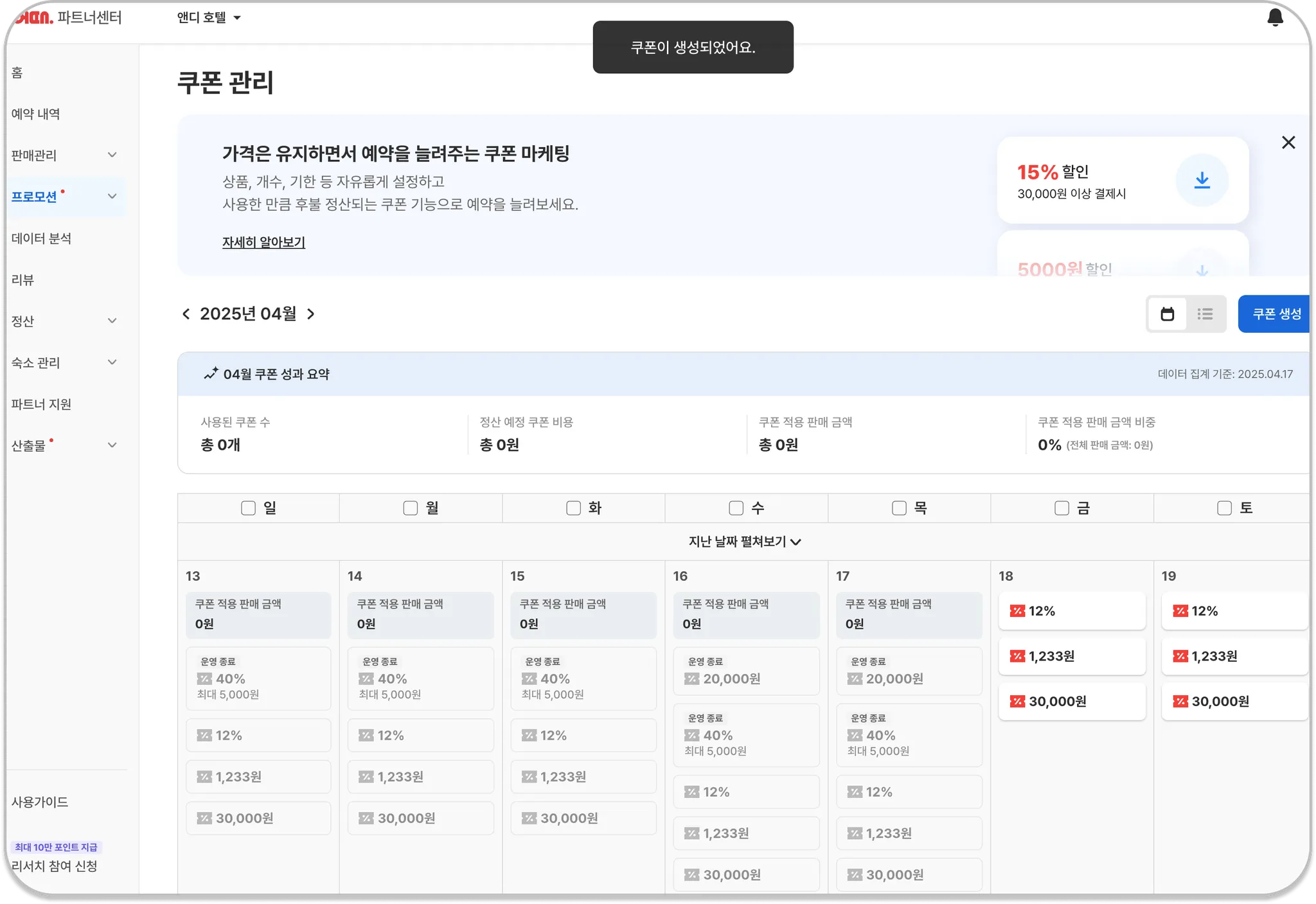Go to previous month arrow
The height and width of the screenshot is (904, 1316).
186,314
